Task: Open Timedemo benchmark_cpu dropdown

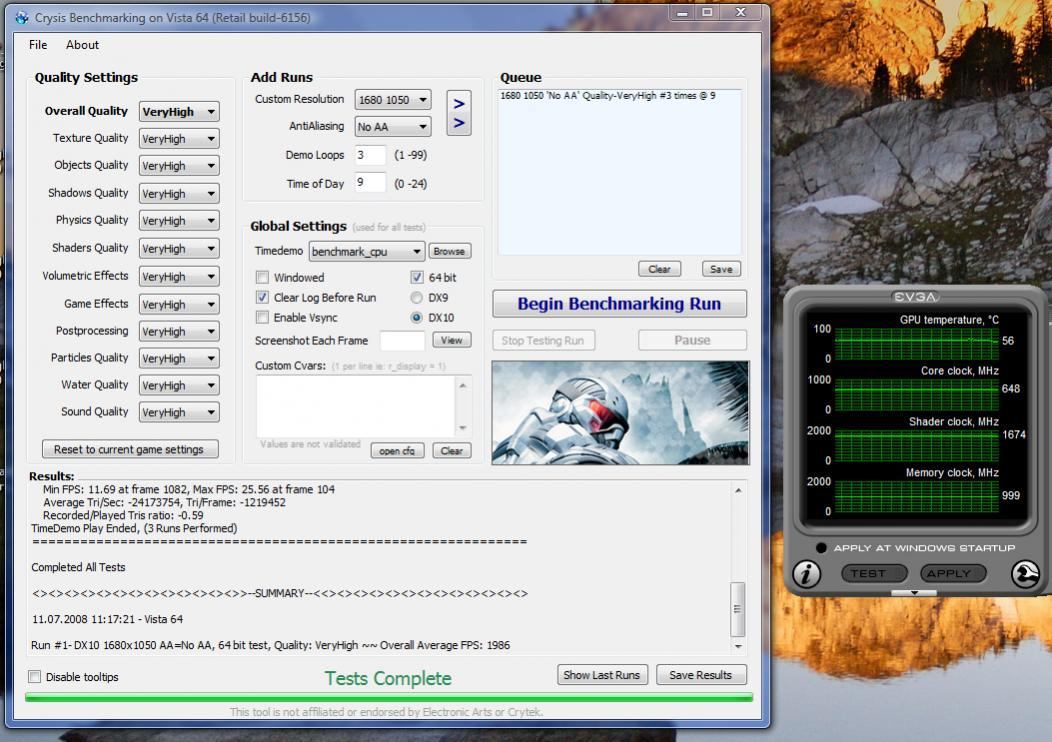Action: click(x=366, y=252)
